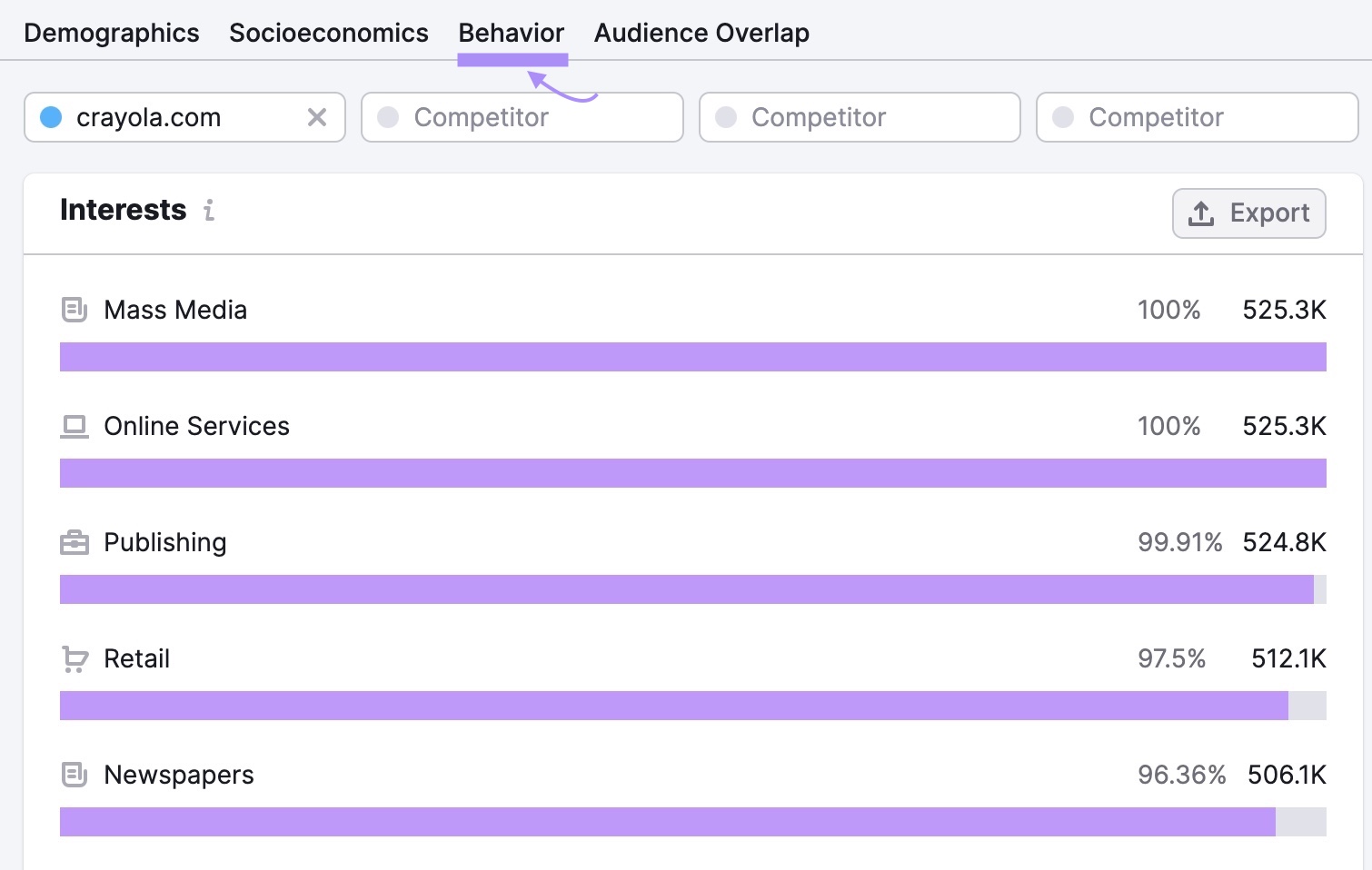Screen dimensions: 1372x870
Task: Select the Retail shopping cart icon
Action: [74, 658]
